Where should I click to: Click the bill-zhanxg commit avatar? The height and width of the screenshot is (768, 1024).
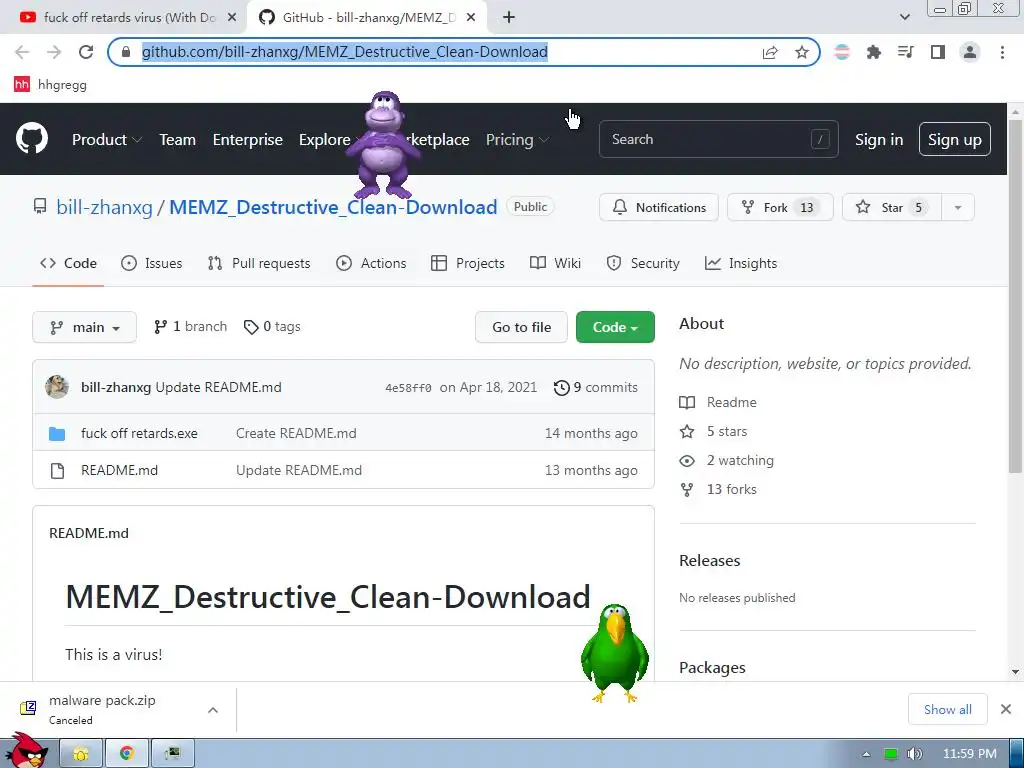tap(57, 387)
